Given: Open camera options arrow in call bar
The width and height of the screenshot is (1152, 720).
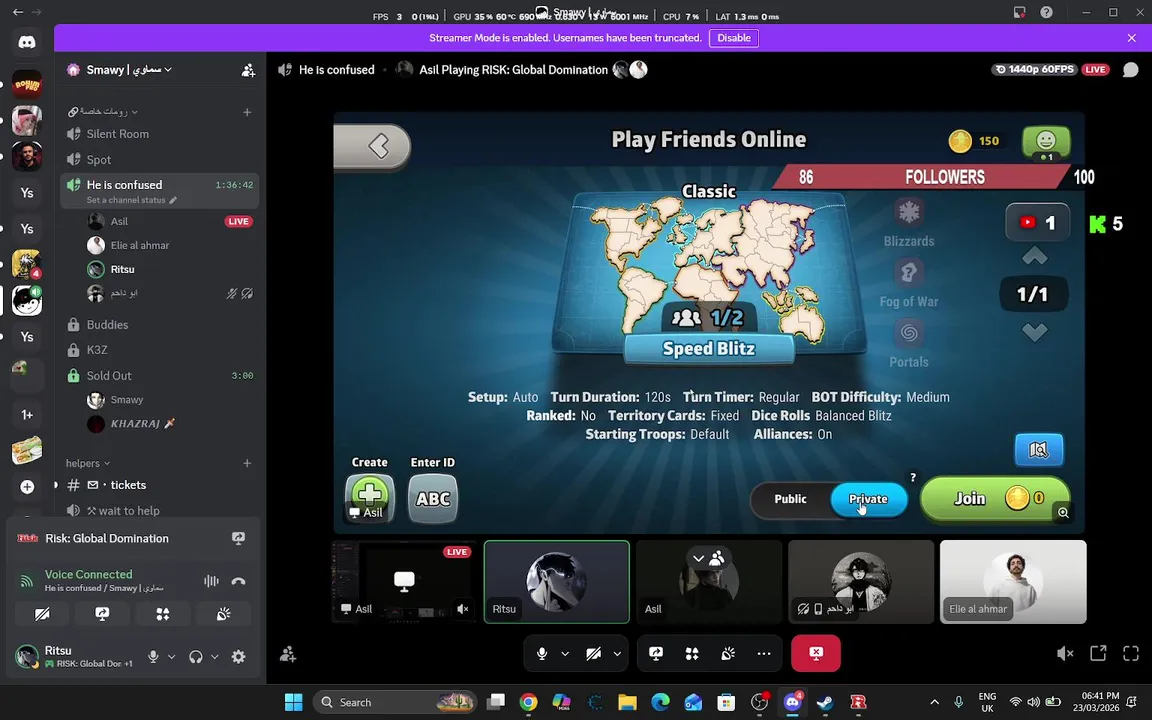Looking at the screenshot, I should 617,654.
